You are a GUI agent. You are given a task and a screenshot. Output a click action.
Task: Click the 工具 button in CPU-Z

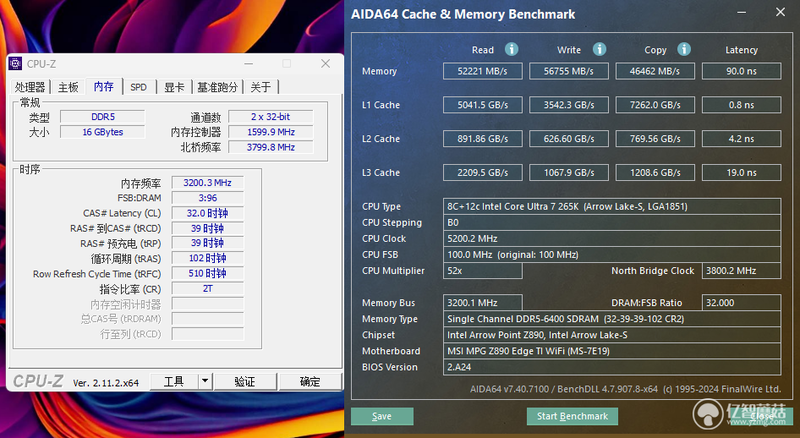174,381
